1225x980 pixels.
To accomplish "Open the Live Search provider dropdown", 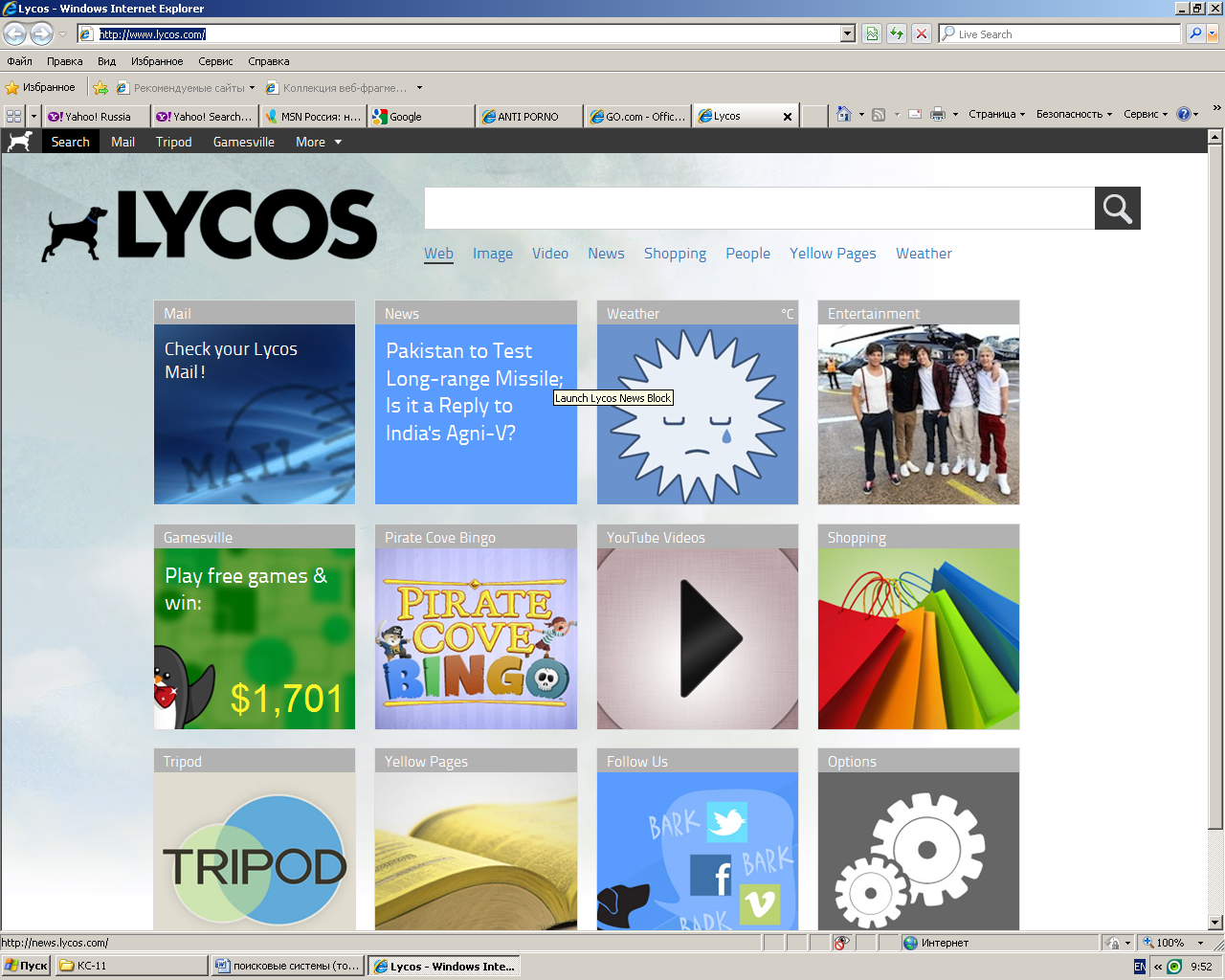I will [x=1213, y=34].
